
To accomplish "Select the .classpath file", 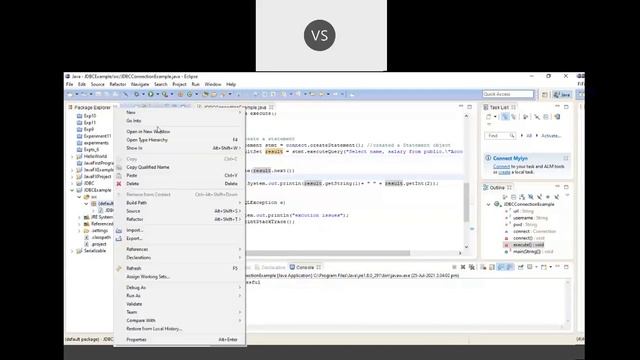I will click(98, 237).
